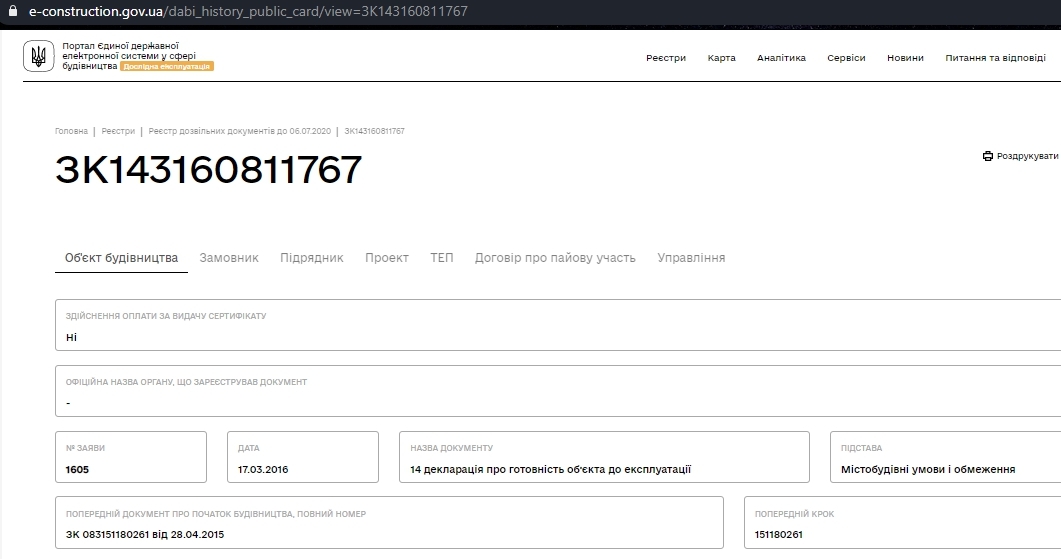This screenshot has width=1061, height=559.
Task: Click the Дослідна експлуатація badge
Action: point(167,66)
